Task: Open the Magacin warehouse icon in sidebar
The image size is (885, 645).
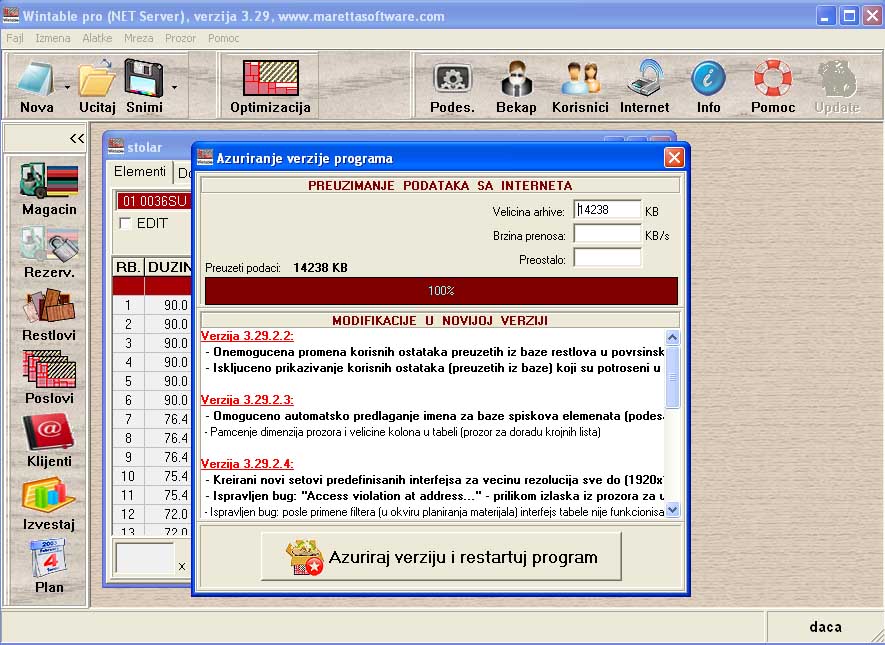Action: pos(49,187)
